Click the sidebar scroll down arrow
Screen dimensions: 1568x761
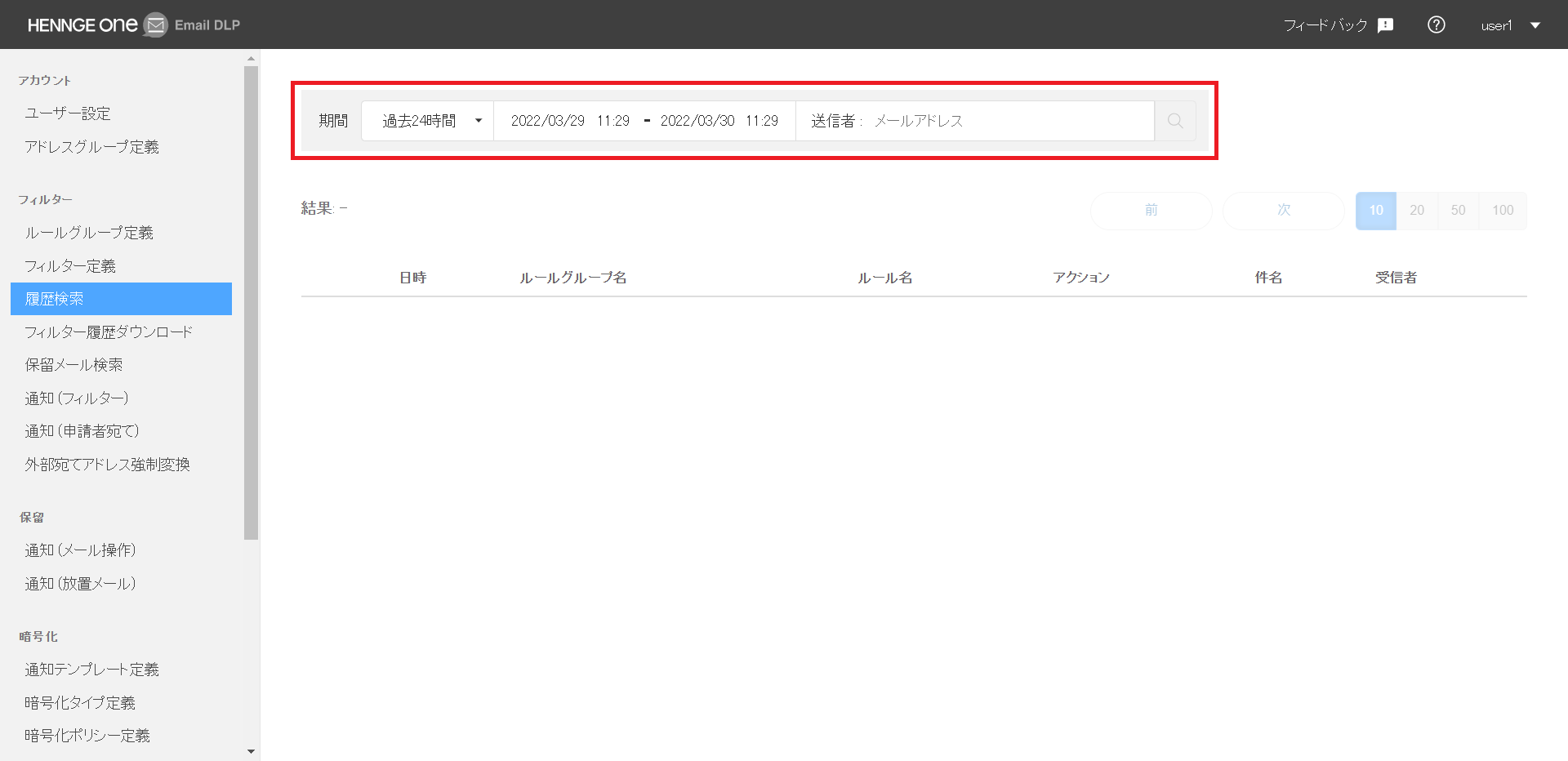click(x=251, y=751)
